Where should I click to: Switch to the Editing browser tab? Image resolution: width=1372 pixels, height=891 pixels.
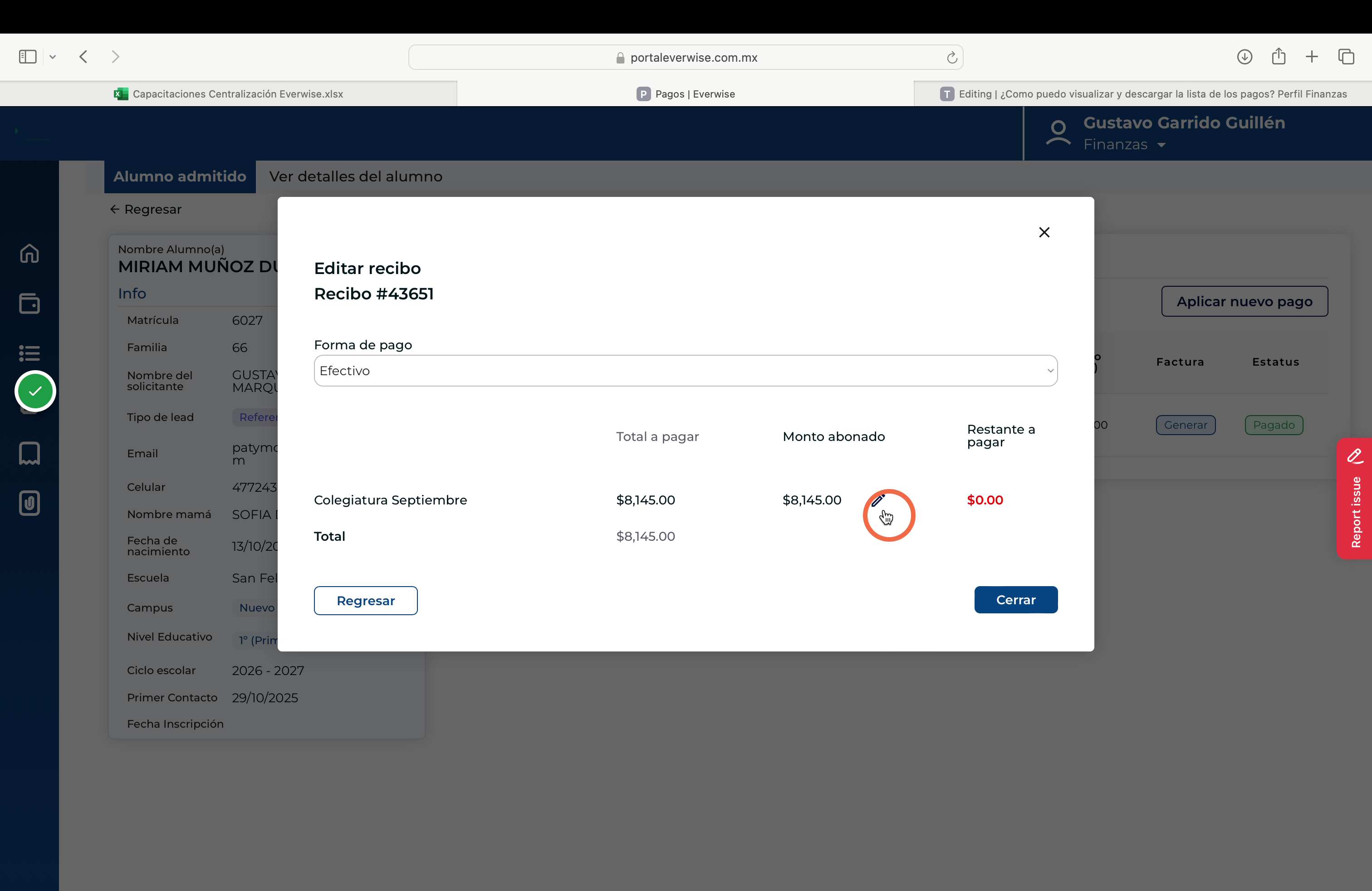(x=1143, y=94)
